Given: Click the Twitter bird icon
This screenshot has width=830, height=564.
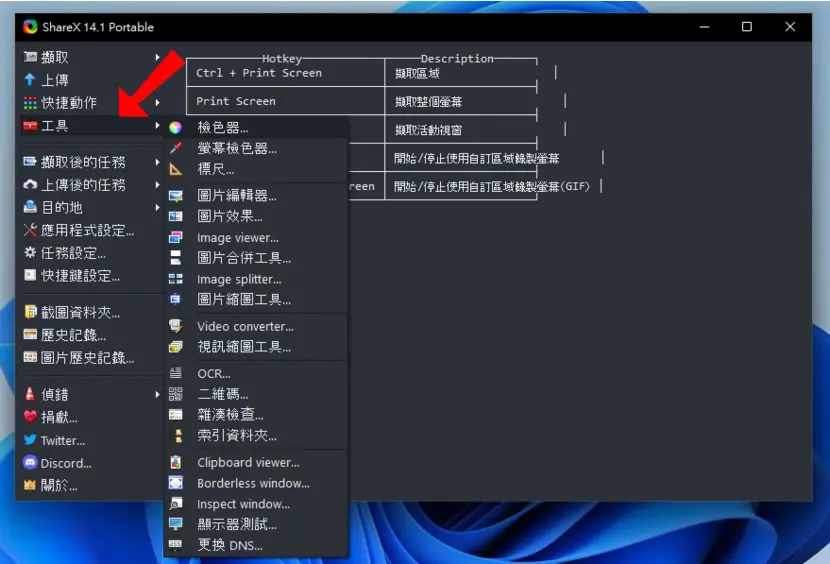Looking at the screenshot, I should (x=30, y=440).
